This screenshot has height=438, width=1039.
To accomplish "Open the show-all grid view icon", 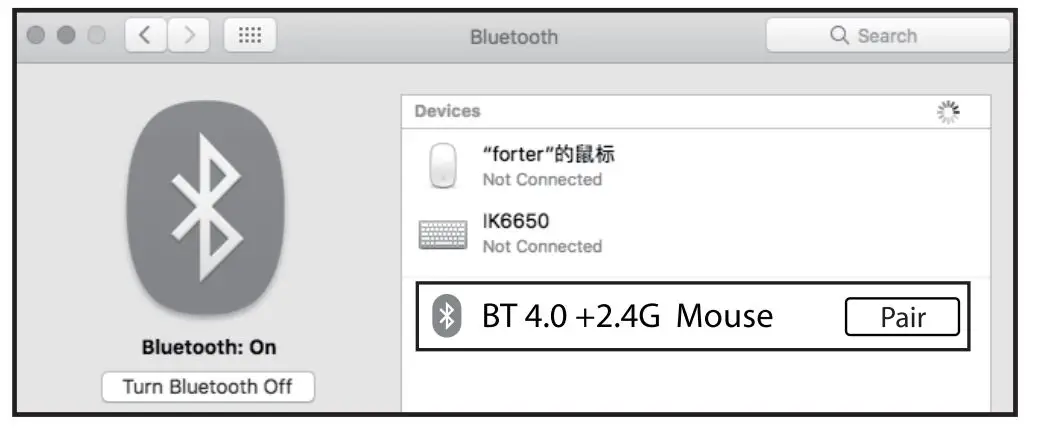I will [x=250, y=37].
